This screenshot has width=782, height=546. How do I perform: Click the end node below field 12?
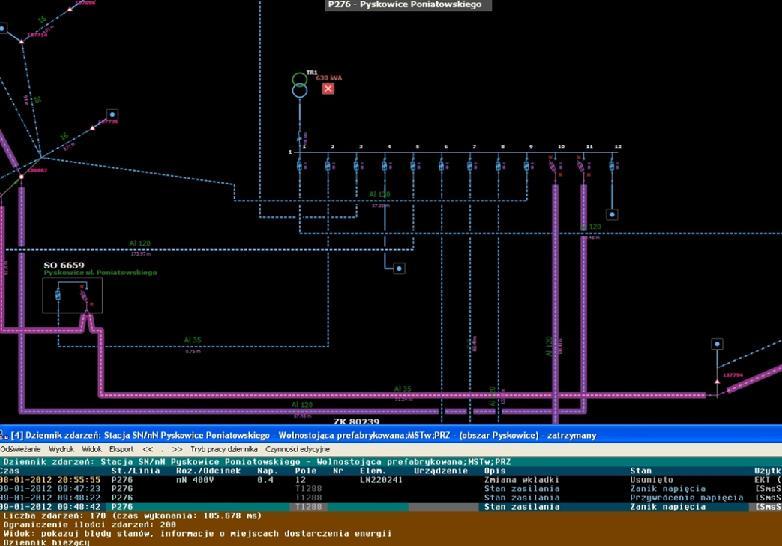(x=612, y=215)
